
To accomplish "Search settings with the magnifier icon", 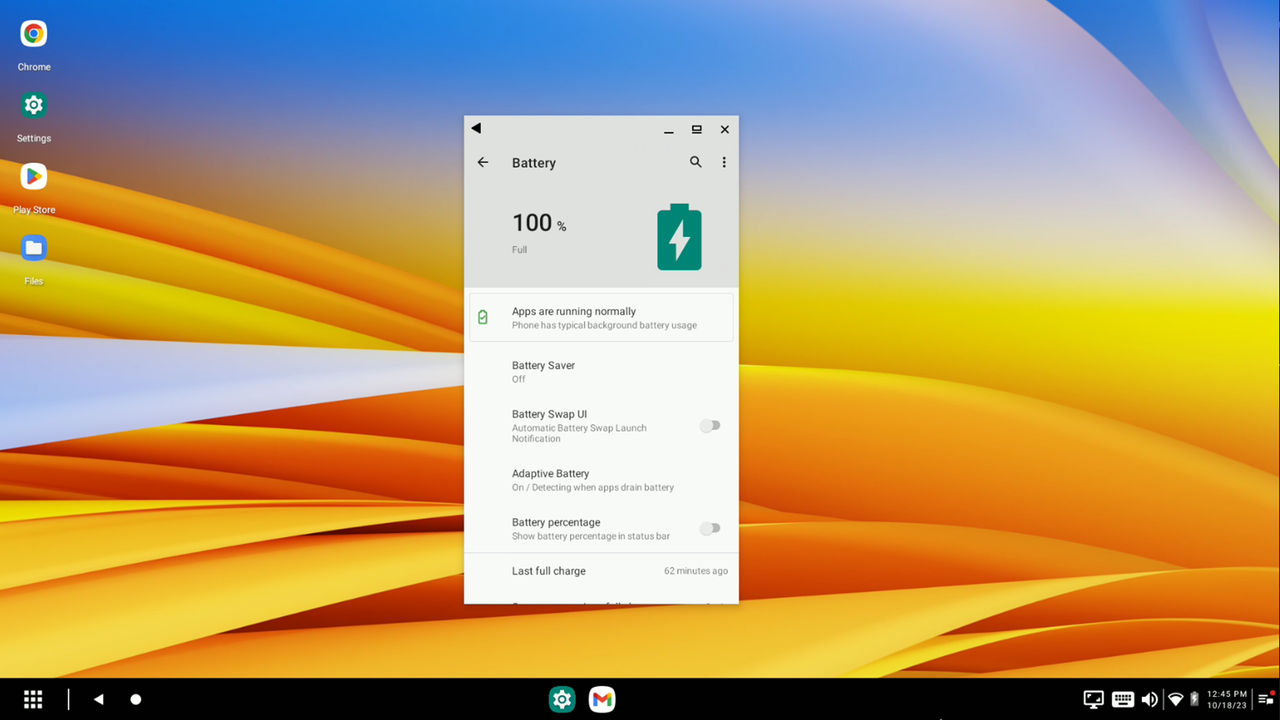I will [x=696, y=162].
